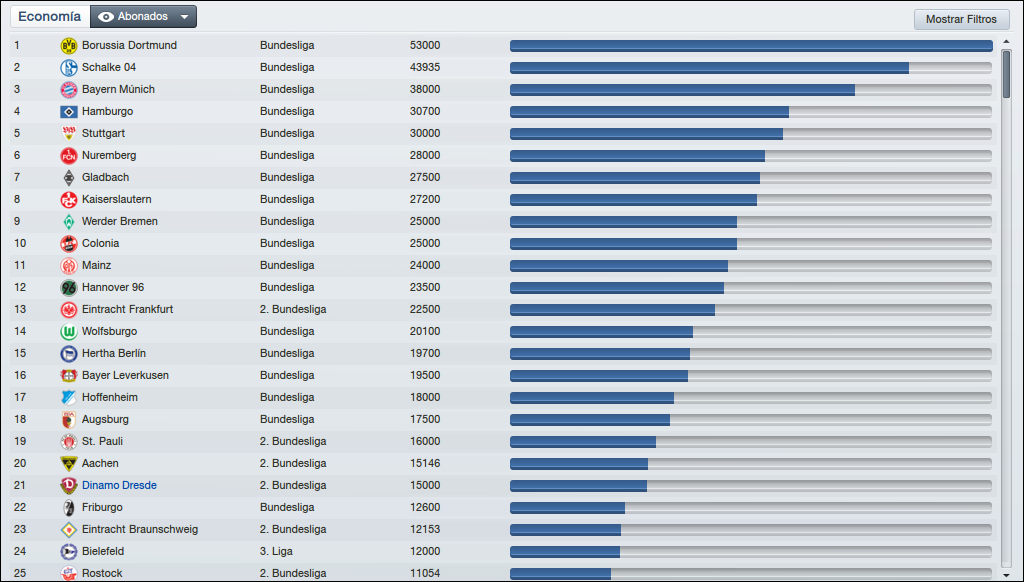Click the 30700 value for Hamburgo
Viewport: 1024px width, 582px height.
click(x=425, y=111)
